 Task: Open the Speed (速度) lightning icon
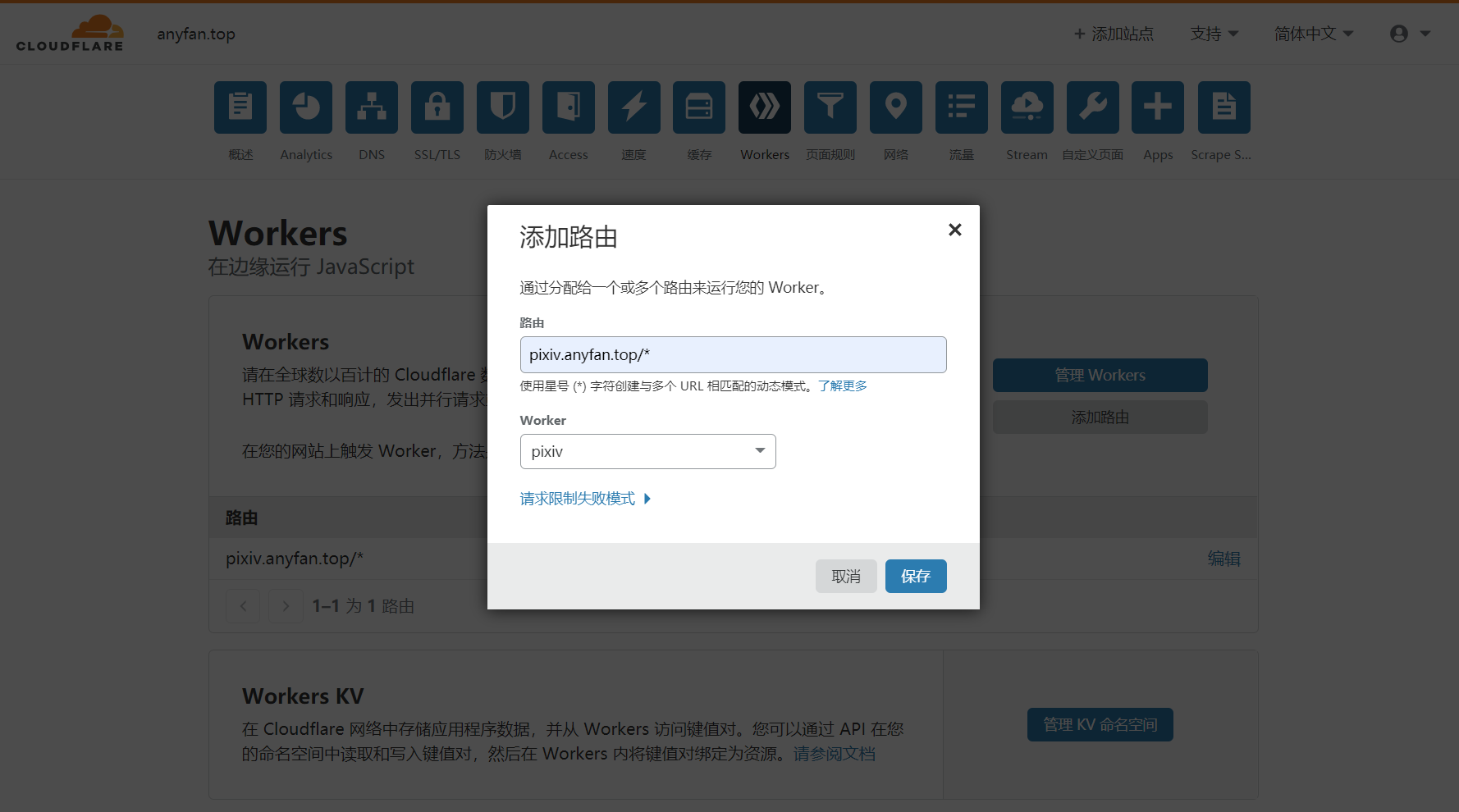pyautogui.click(x=634, y=107)
